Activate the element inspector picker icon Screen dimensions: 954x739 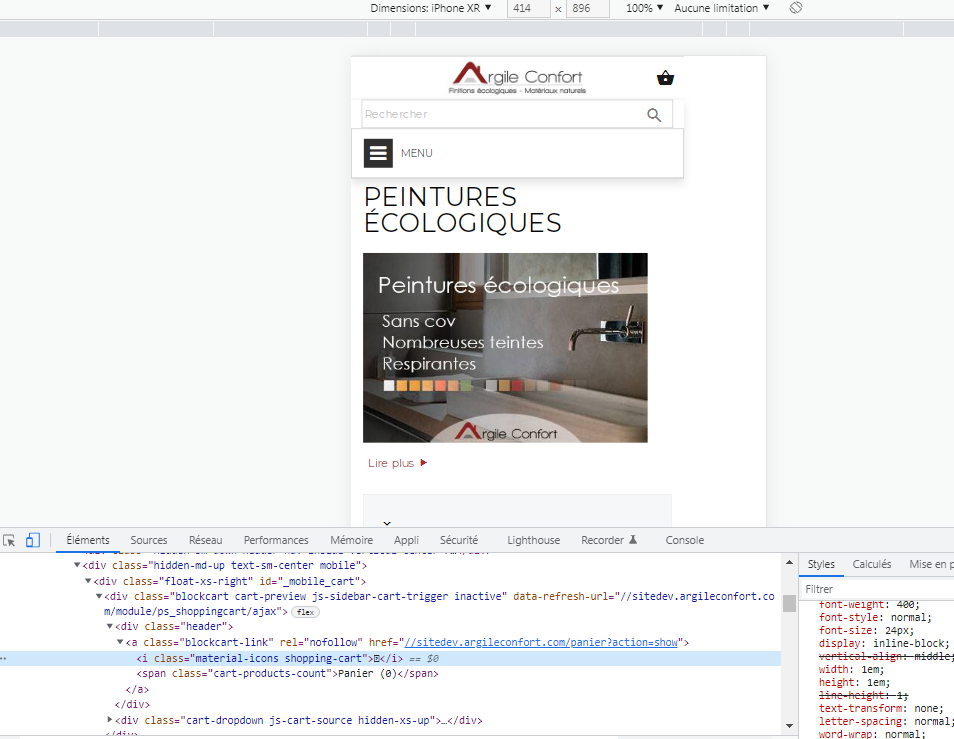point(9,540)
